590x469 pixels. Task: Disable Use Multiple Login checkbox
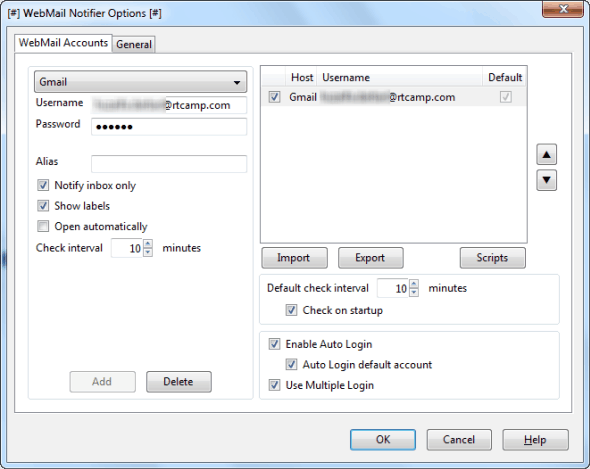(274, 385)
